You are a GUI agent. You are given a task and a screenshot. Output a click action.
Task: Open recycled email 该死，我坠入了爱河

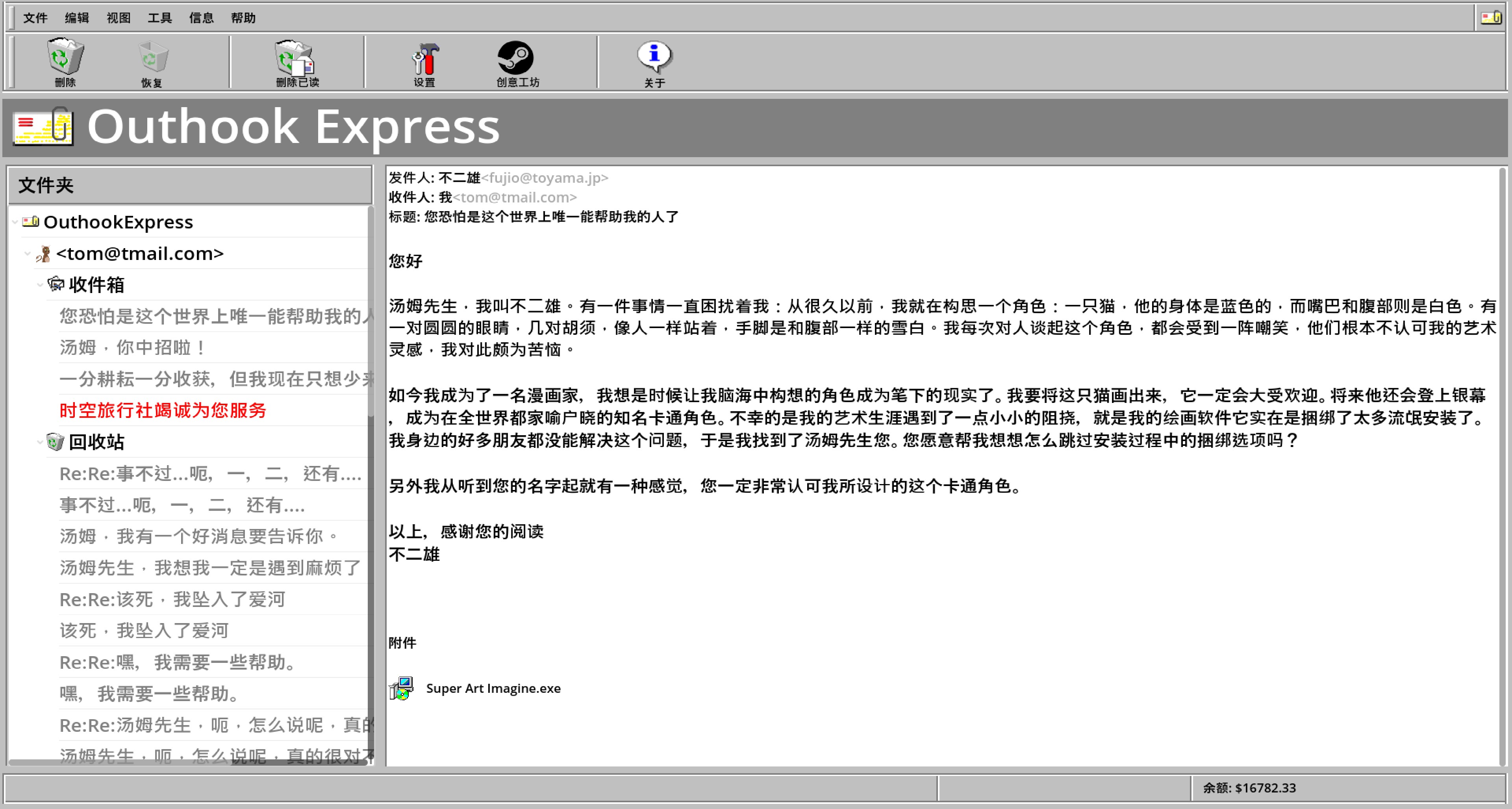coord(144,631)
